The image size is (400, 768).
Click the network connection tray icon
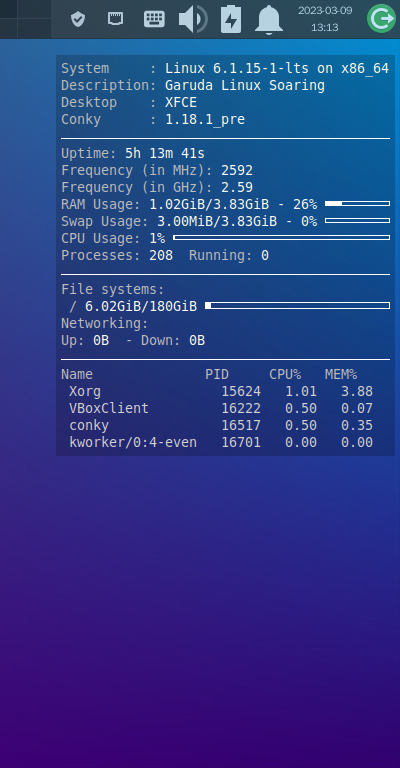click(116, 19)
